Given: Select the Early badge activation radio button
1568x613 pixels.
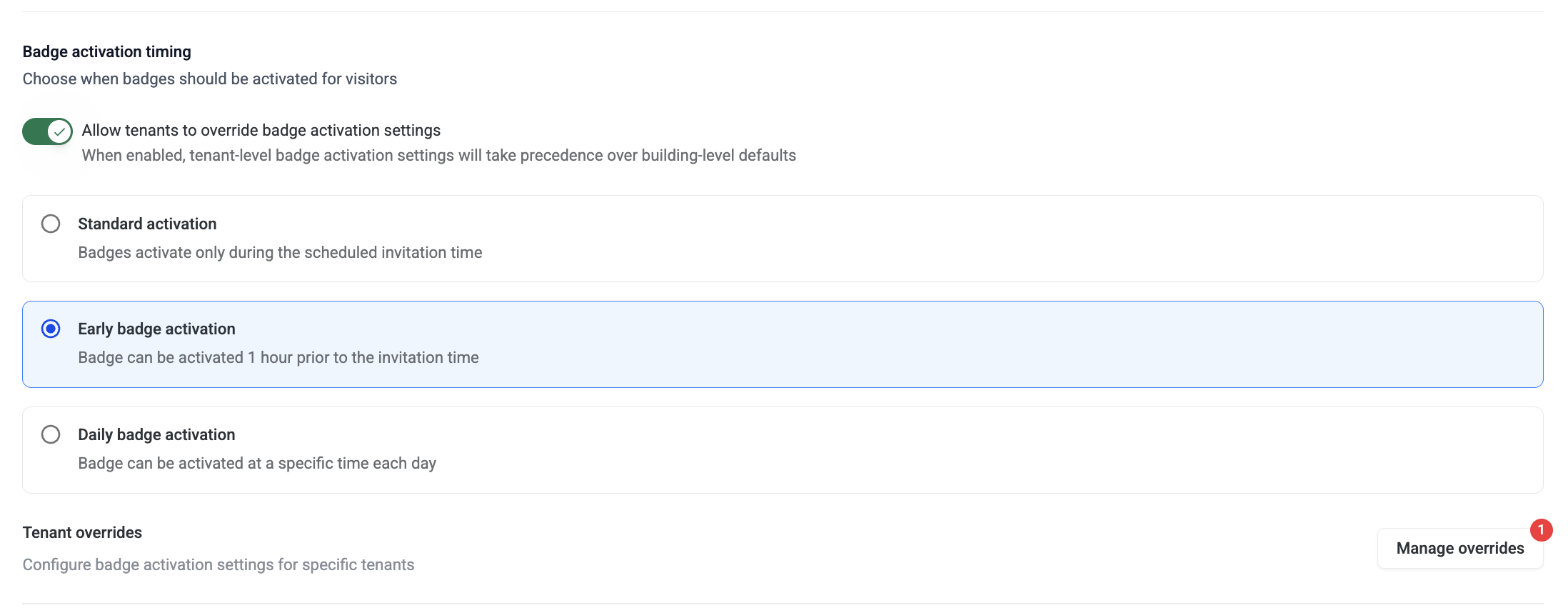Looking at the screenshot, I should point(51,329).
